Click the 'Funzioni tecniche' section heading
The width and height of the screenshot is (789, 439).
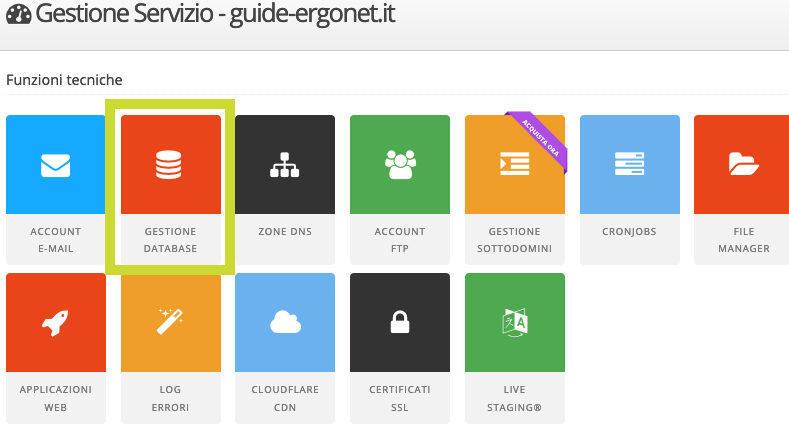(x=64, y=79)
